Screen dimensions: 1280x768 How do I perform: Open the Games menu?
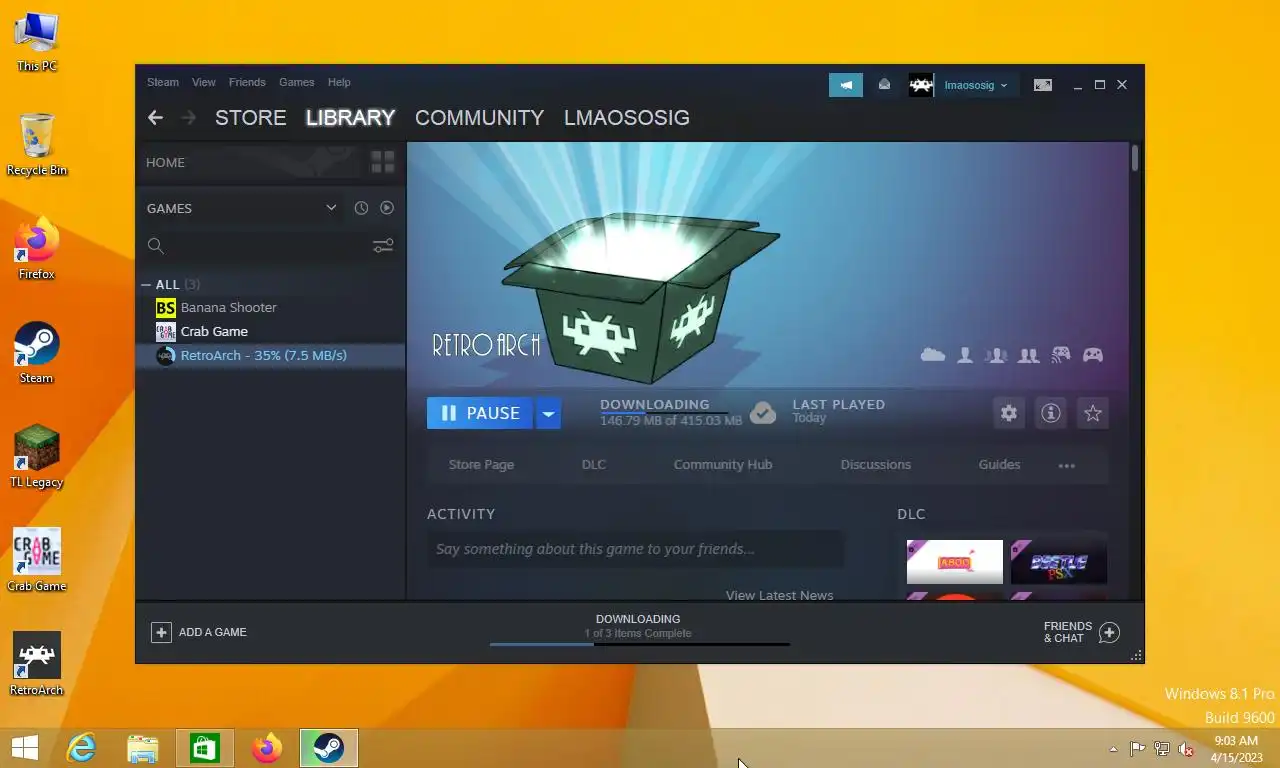(296, 82)
